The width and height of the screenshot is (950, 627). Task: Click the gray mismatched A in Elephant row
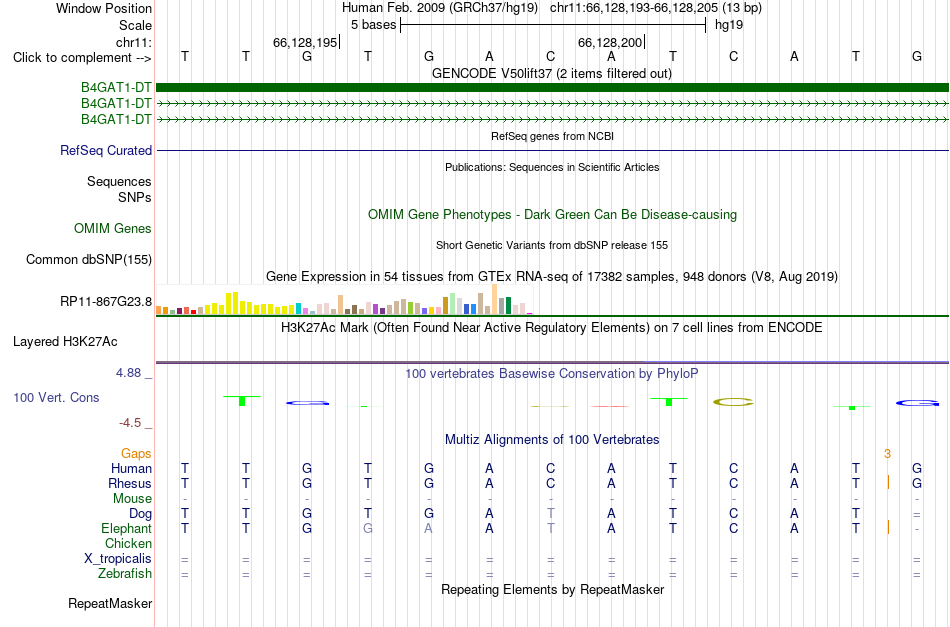pyautogui.click(x=428, y=528)
